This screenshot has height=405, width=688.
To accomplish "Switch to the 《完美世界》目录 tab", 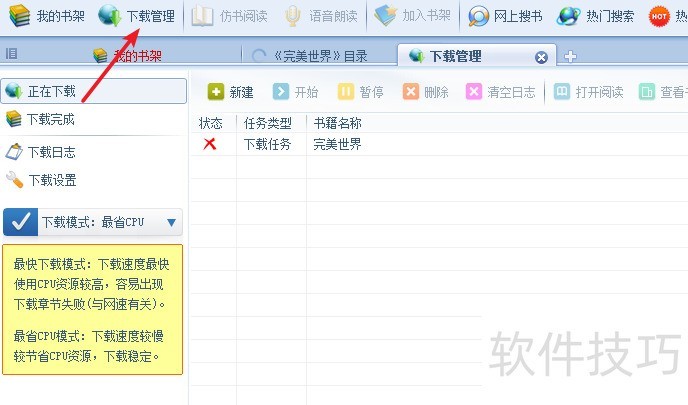I will click(x=310, y=56).
